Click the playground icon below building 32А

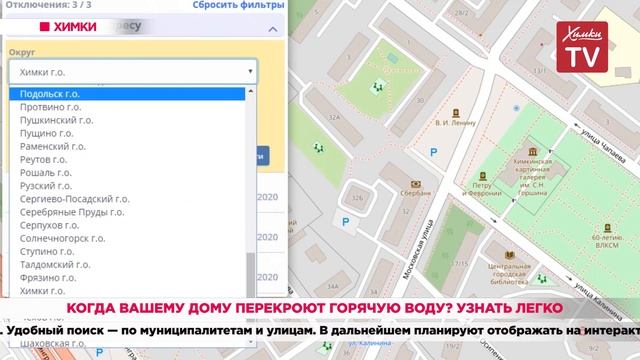(319, 147)
